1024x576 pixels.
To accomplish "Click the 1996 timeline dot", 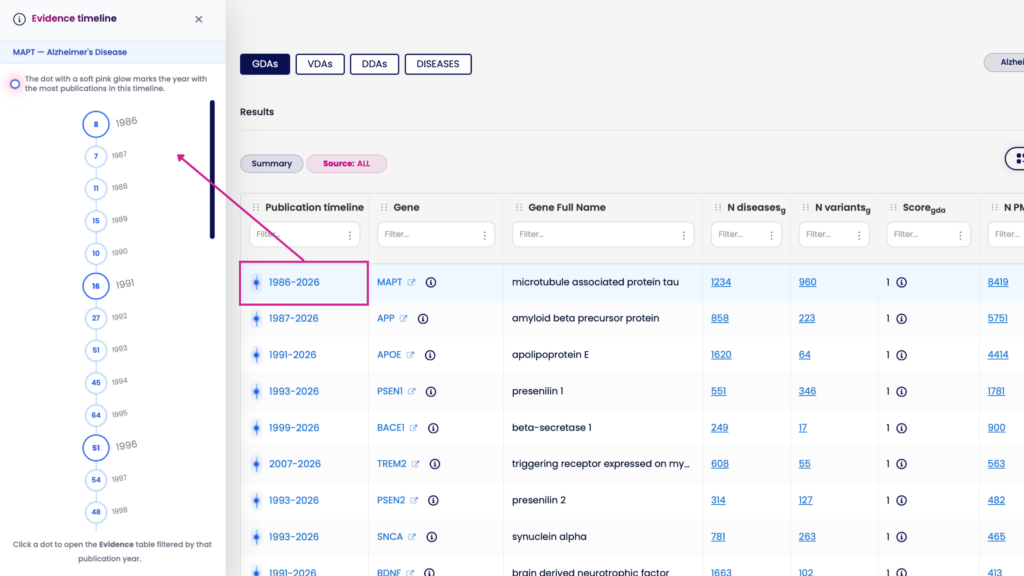I will (95, 448).
